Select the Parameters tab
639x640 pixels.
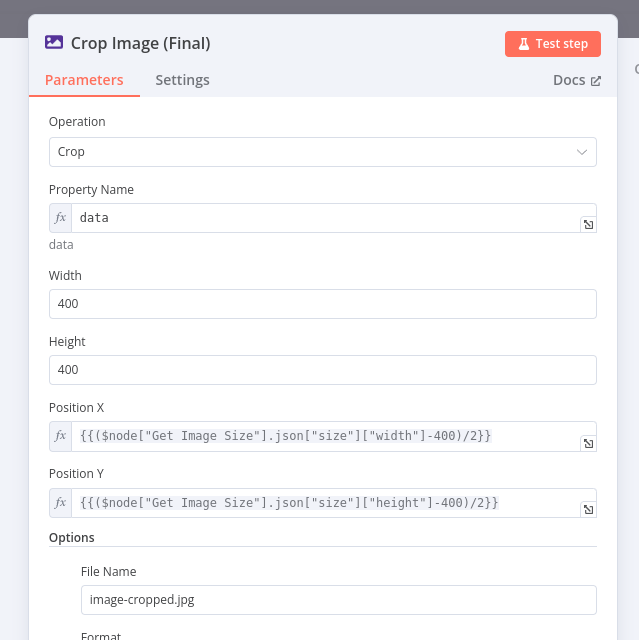[x=84, y=80]
